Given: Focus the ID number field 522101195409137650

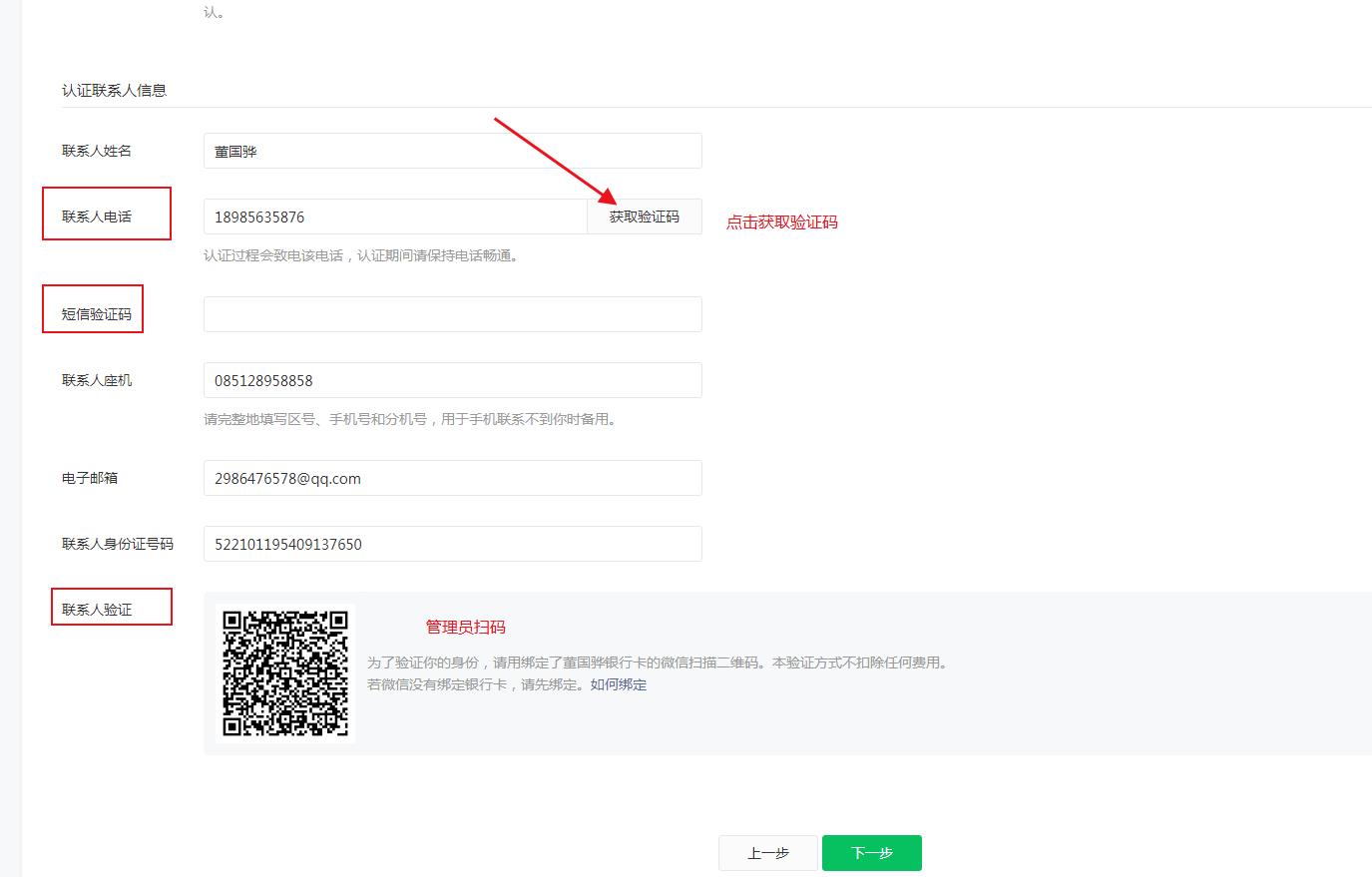Looking at the screenshot, I should 453,544.
